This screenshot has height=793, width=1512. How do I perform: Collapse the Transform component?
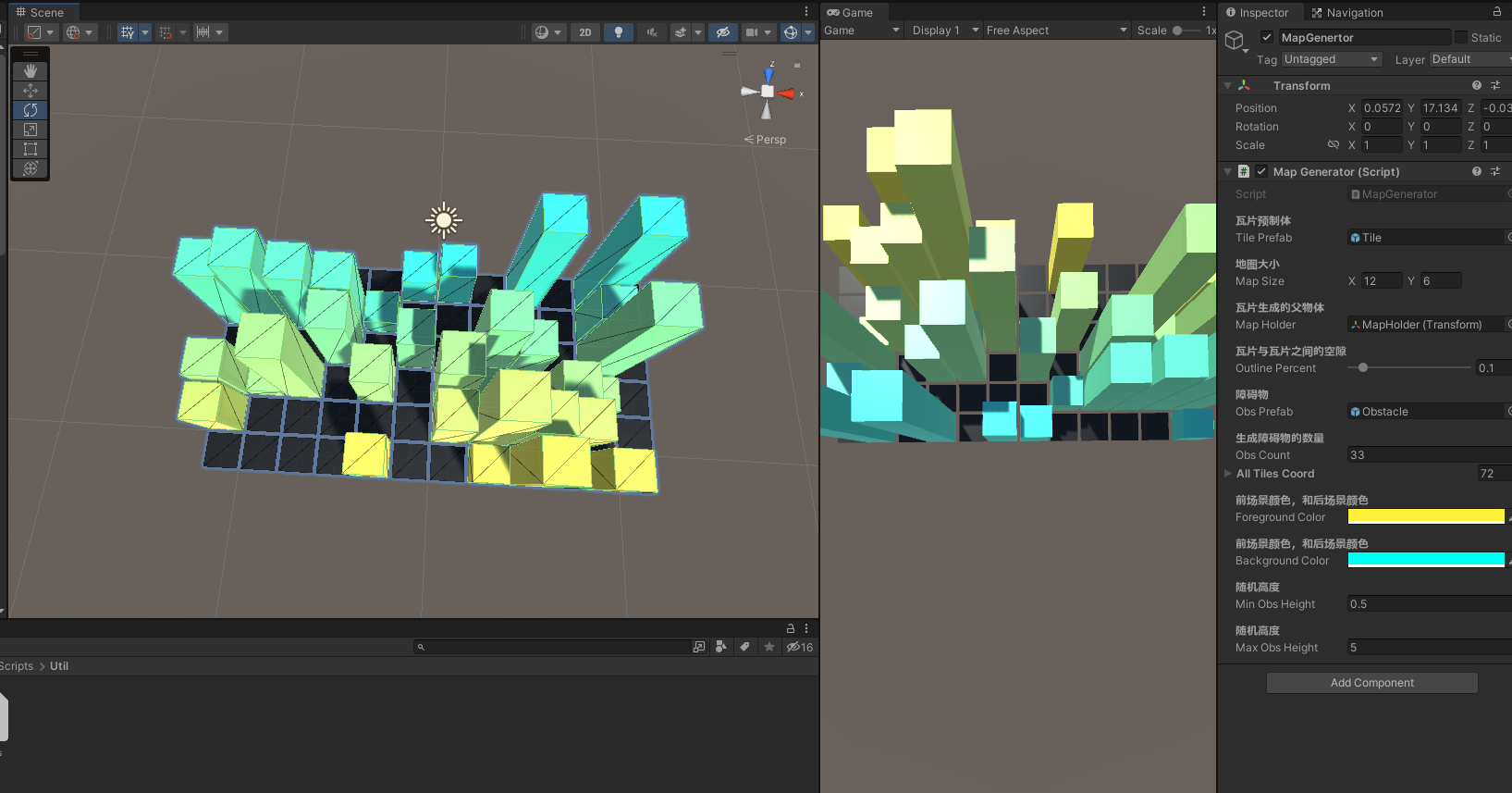(1228, 85)
